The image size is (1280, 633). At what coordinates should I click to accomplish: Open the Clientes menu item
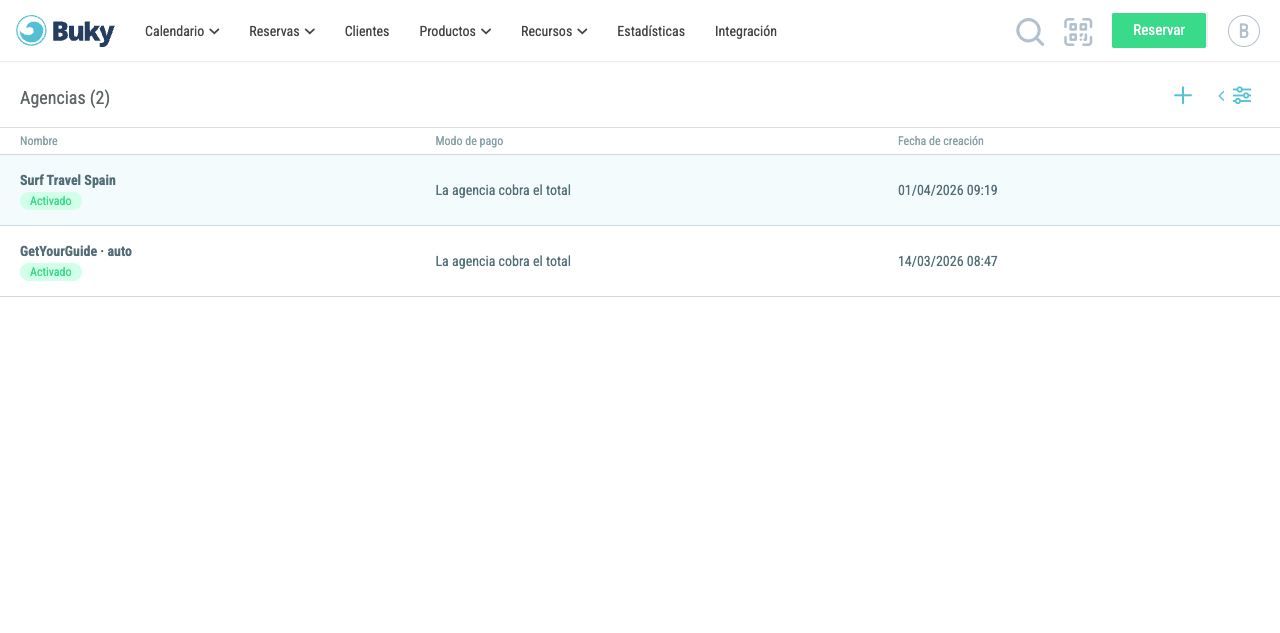pos(367,31)
